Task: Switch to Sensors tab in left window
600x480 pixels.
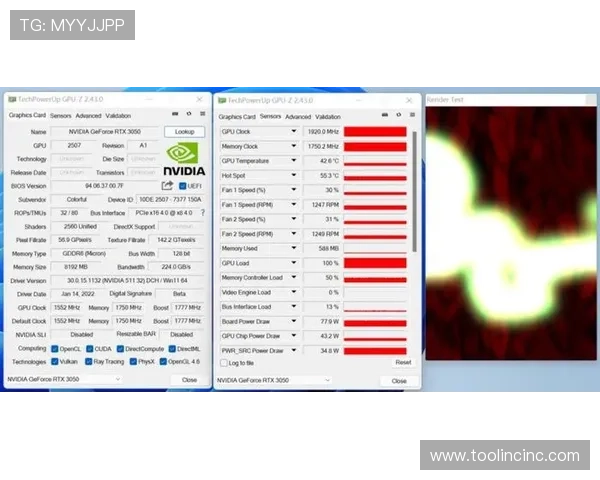Action: [60, 116]
